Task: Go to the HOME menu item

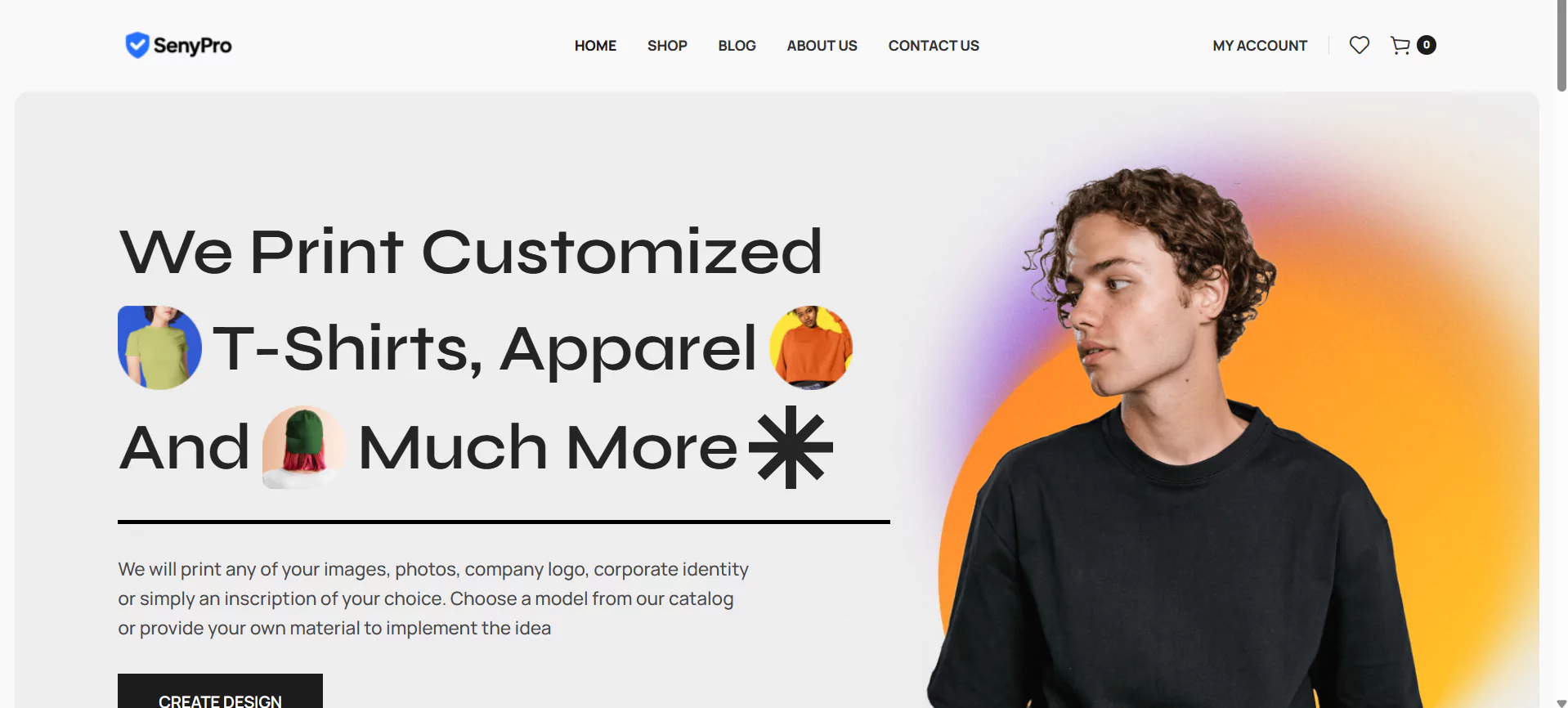Action: point(595,46)
